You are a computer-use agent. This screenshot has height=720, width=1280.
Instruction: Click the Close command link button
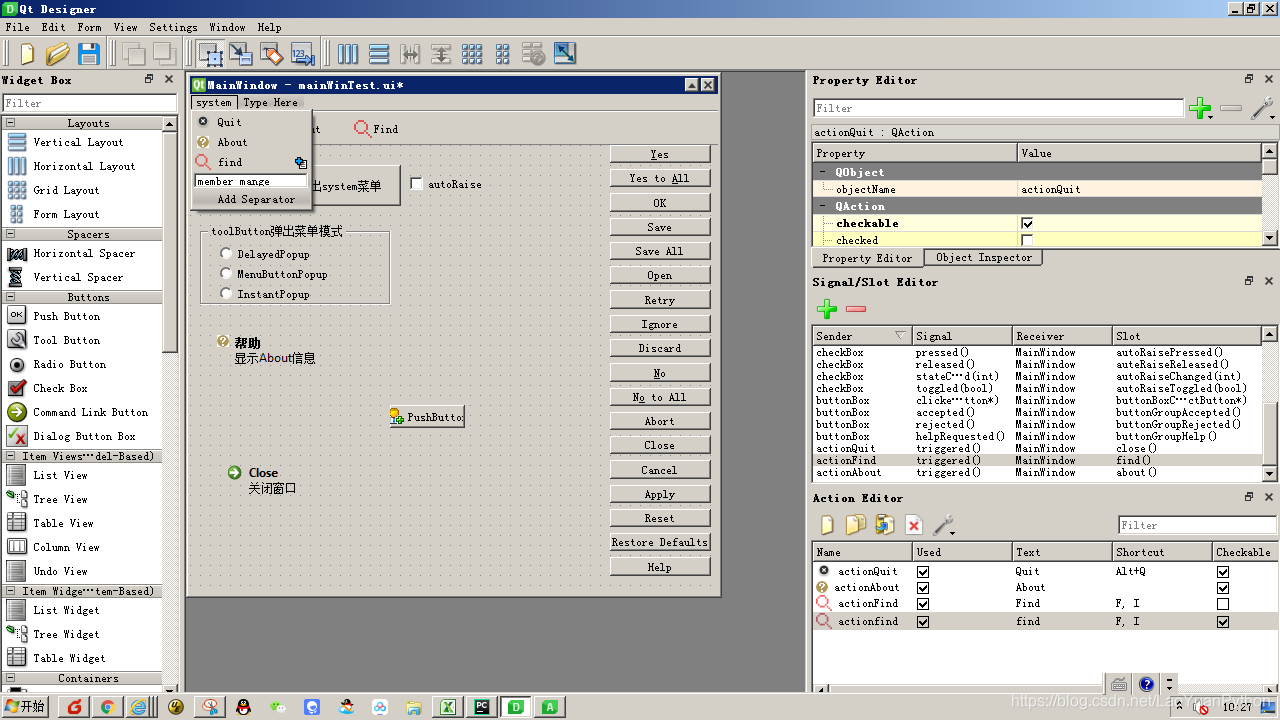(262, 480)
